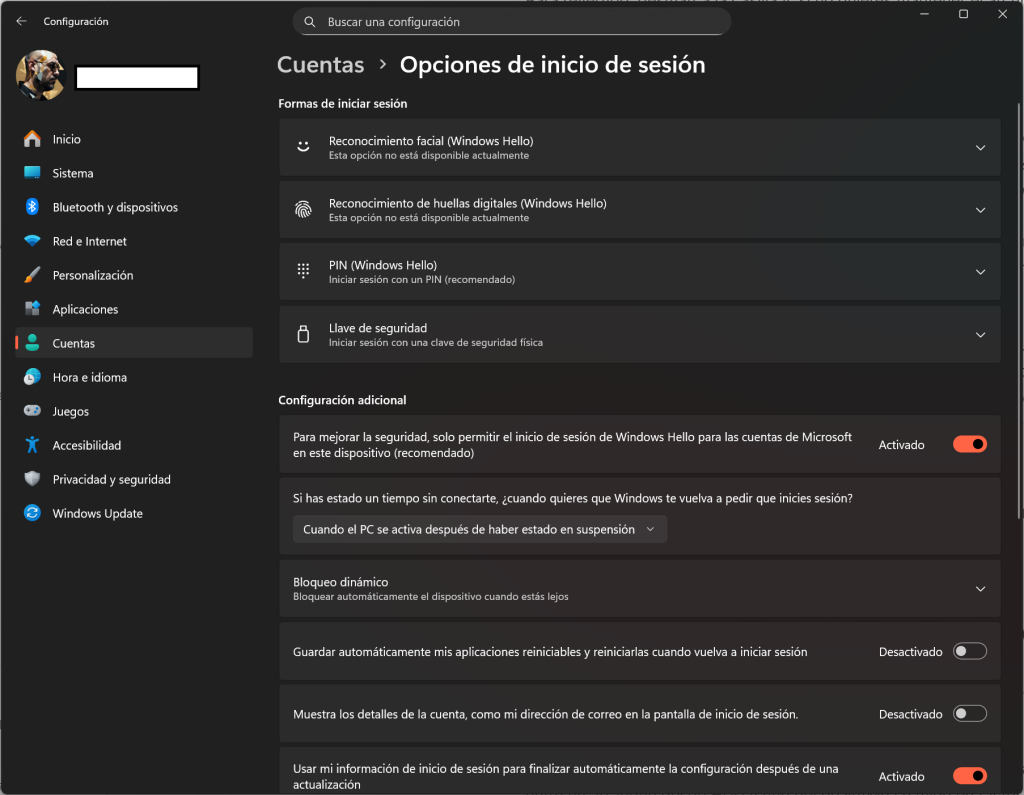Click the Juegos controller icon
Screen dimensions: 1024x795
point(32,411)
